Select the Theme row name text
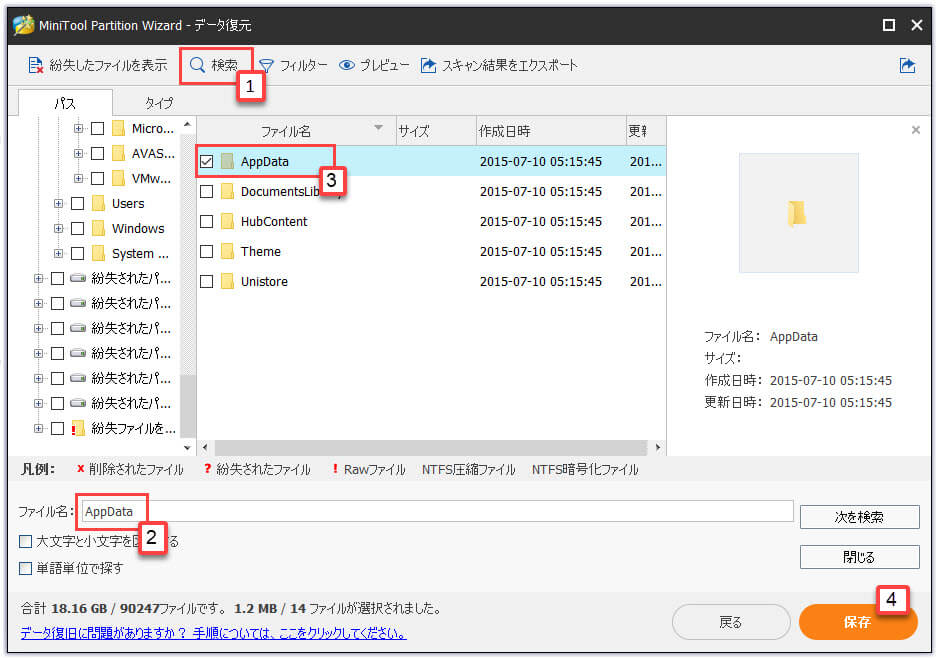The image size is (937, 658). [261, 251]
